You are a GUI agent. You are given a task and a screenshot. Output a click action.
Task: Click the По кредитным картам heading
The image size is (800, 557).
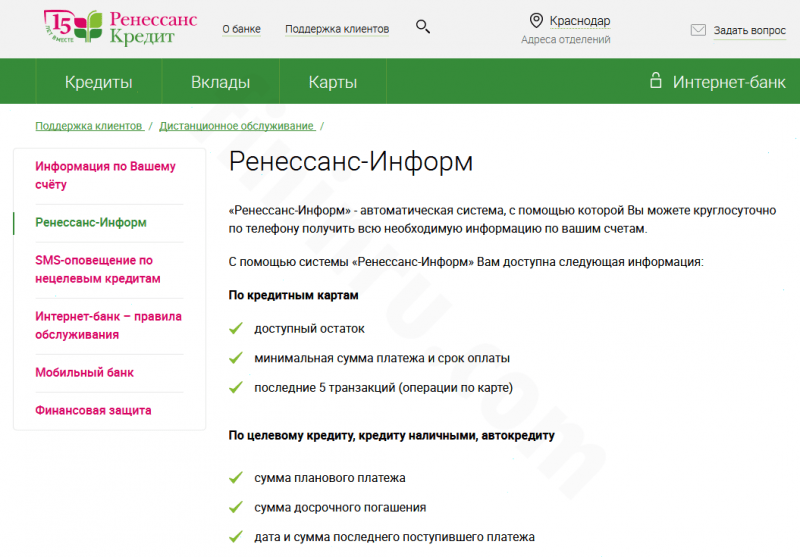[x=293, y=295]
